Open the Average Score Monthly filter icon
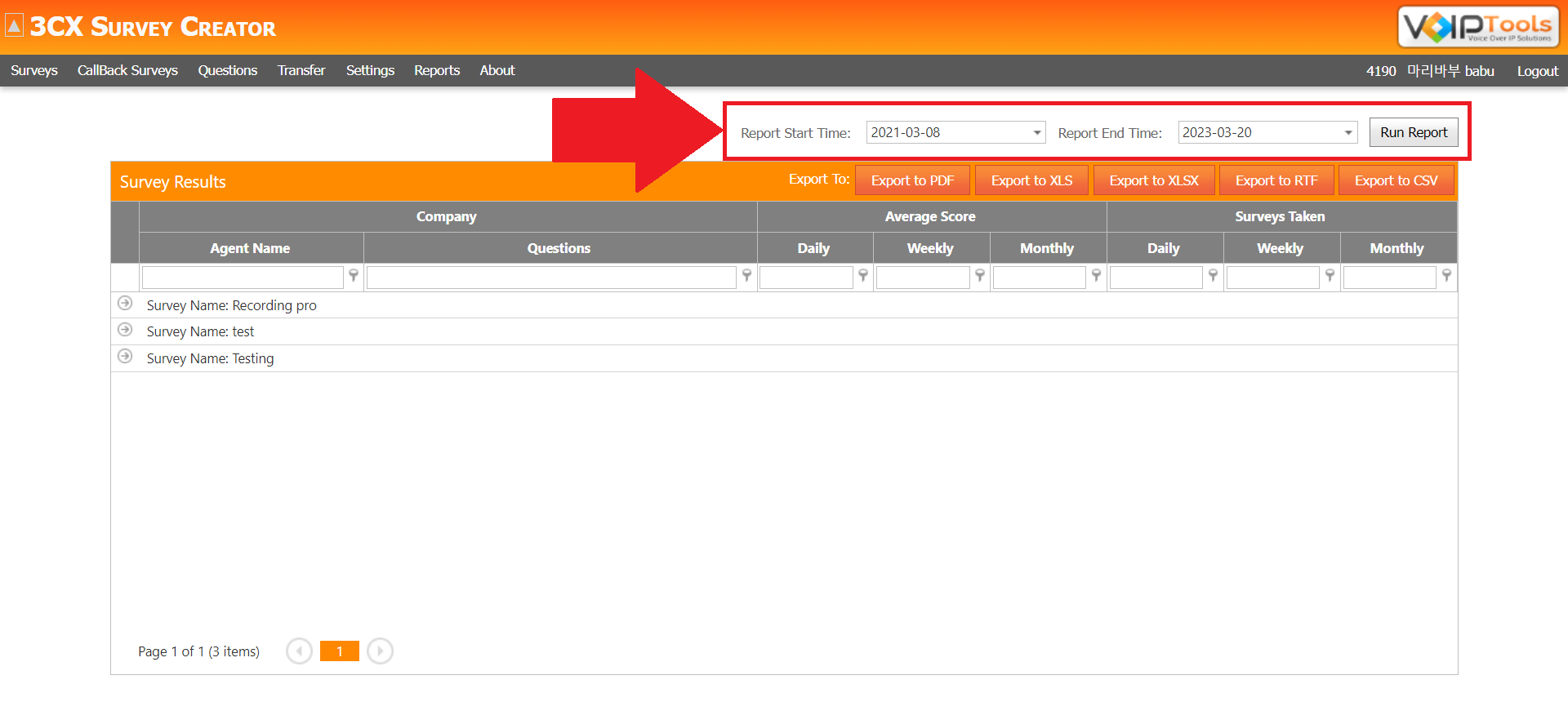 (1096, 276)
